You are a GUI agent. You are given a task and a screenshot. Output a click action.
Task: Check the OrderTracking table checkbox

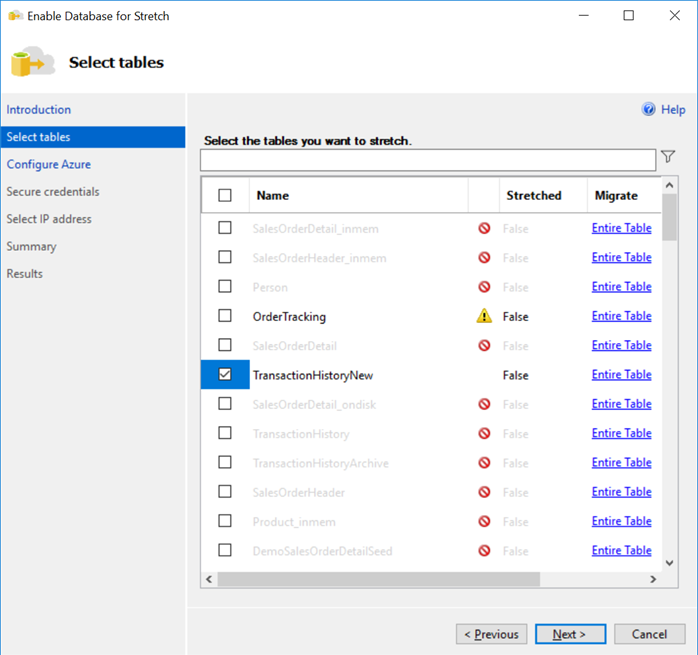[x=225, y=316]
